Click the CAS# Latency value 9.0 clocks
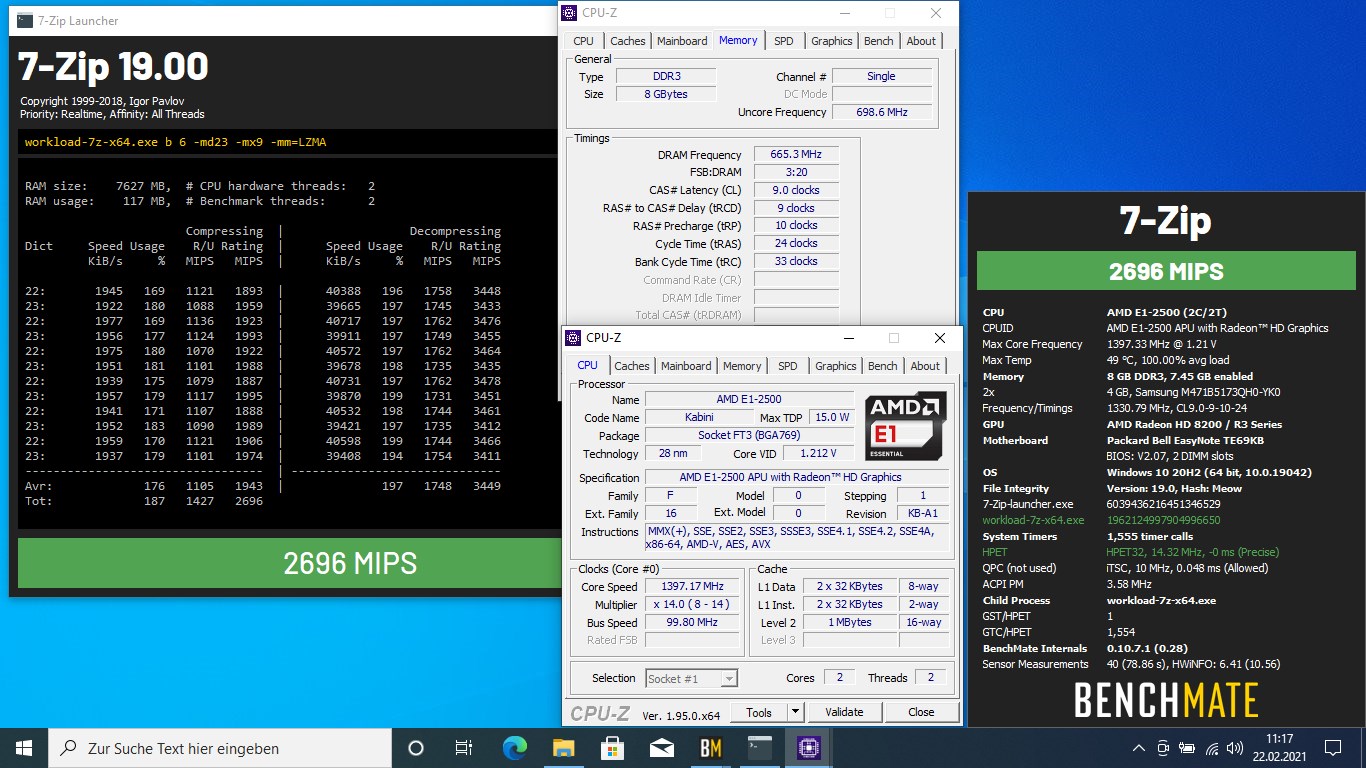This screenshot has width=1366, height=768. pyautogui.click(x=796, y=190)
